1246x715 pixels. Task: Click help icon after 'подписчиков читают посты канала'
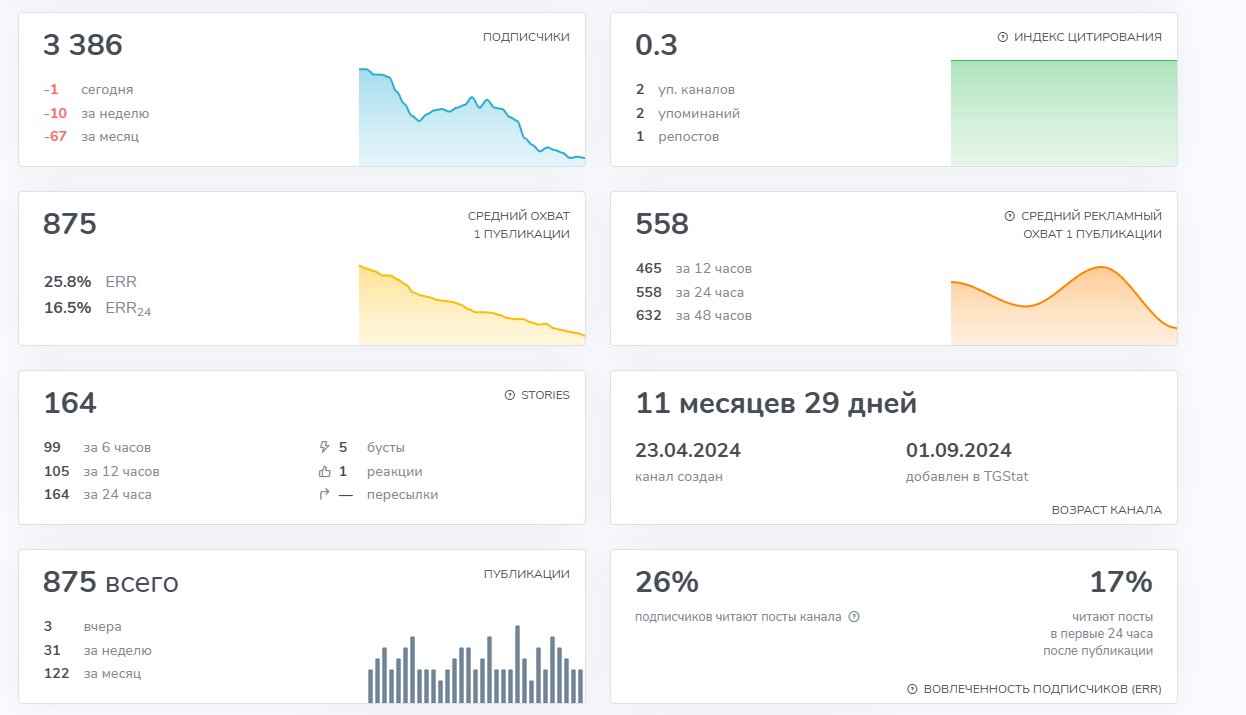pos(854,617)
